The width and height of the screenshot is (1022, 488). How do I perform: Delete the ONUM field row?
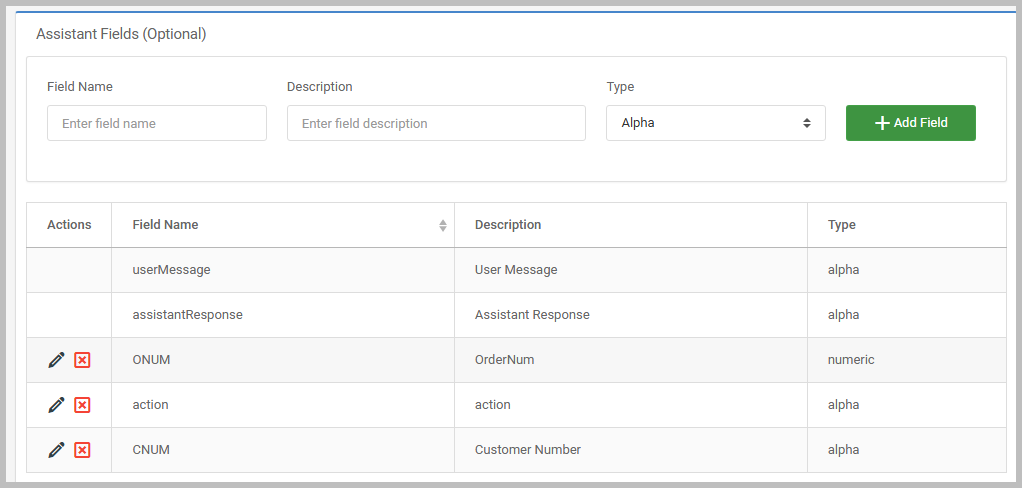point(82,360)
